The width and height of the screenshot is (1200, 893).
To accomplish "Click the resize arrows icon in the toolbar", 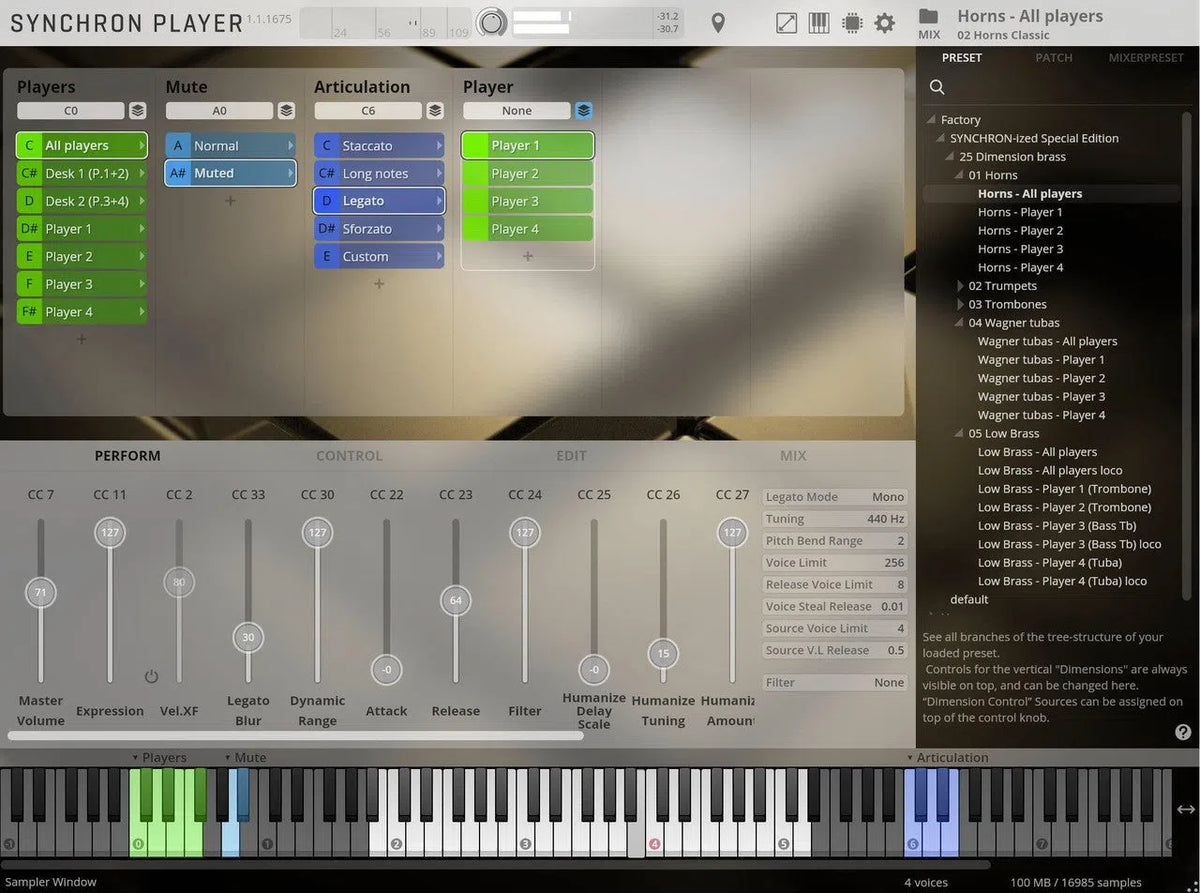I will pos(786,23).
